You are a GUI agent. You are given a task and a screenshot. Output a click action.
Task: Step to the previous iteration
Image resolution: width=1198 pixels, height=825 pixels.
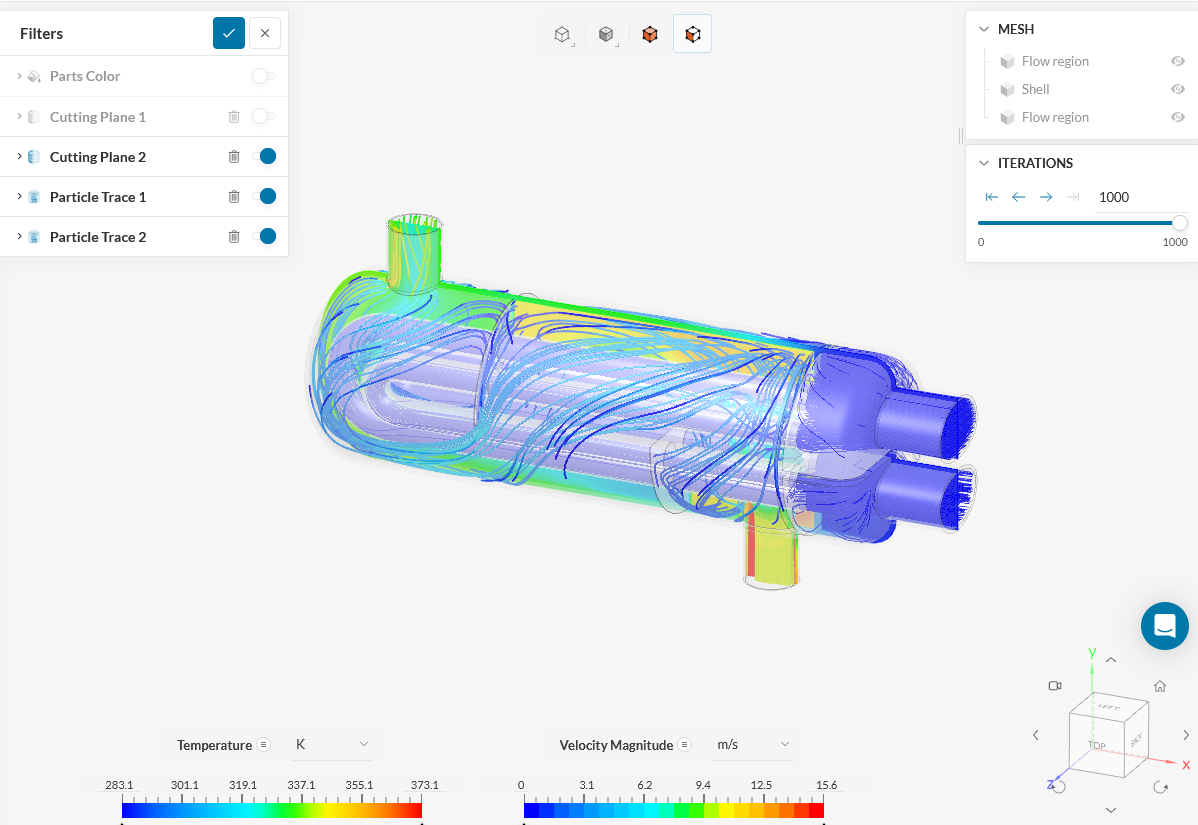[1019, 197]
